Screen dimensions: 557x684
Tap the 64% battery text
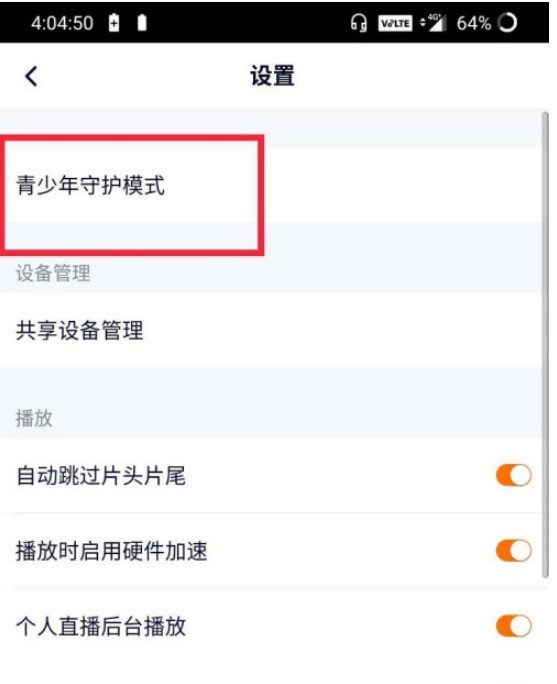coord(474,23)
